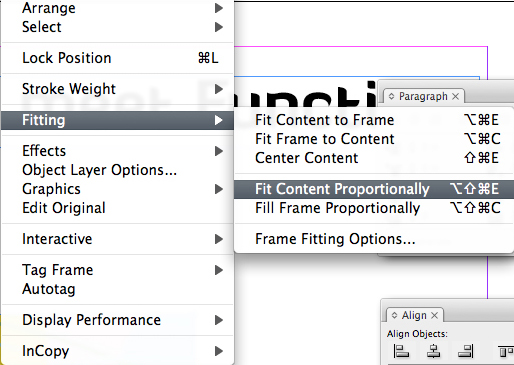Click the Align horizontal centers icon
The height and width of the screenshot is (365, 514).
pos(433,351)
